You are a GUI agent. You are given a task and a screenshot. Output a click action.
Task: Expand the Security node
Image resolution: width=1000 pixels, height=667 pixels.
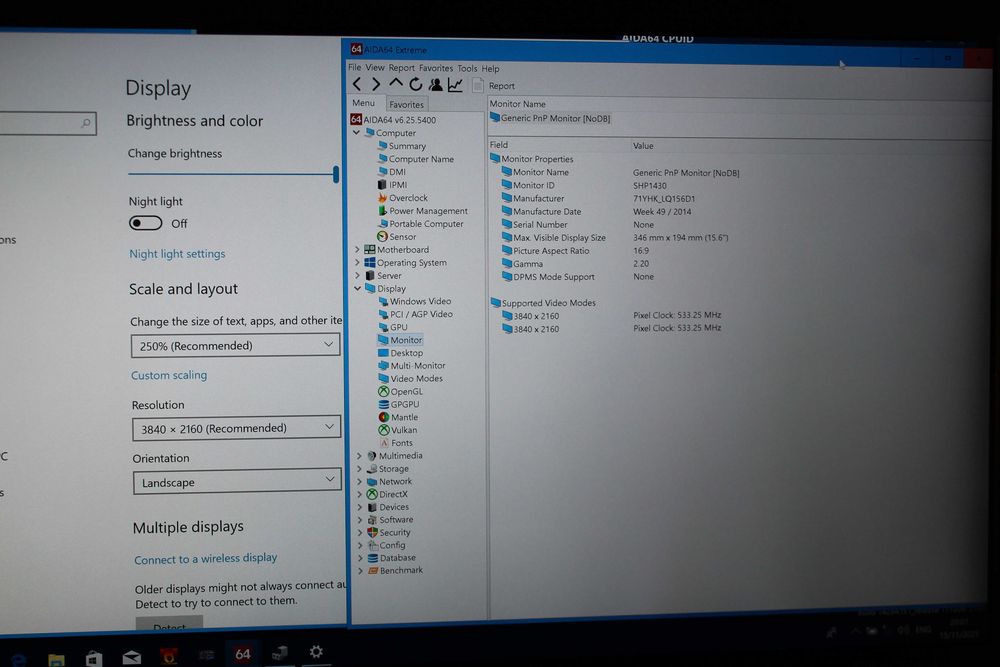click(x=360, y=532)
